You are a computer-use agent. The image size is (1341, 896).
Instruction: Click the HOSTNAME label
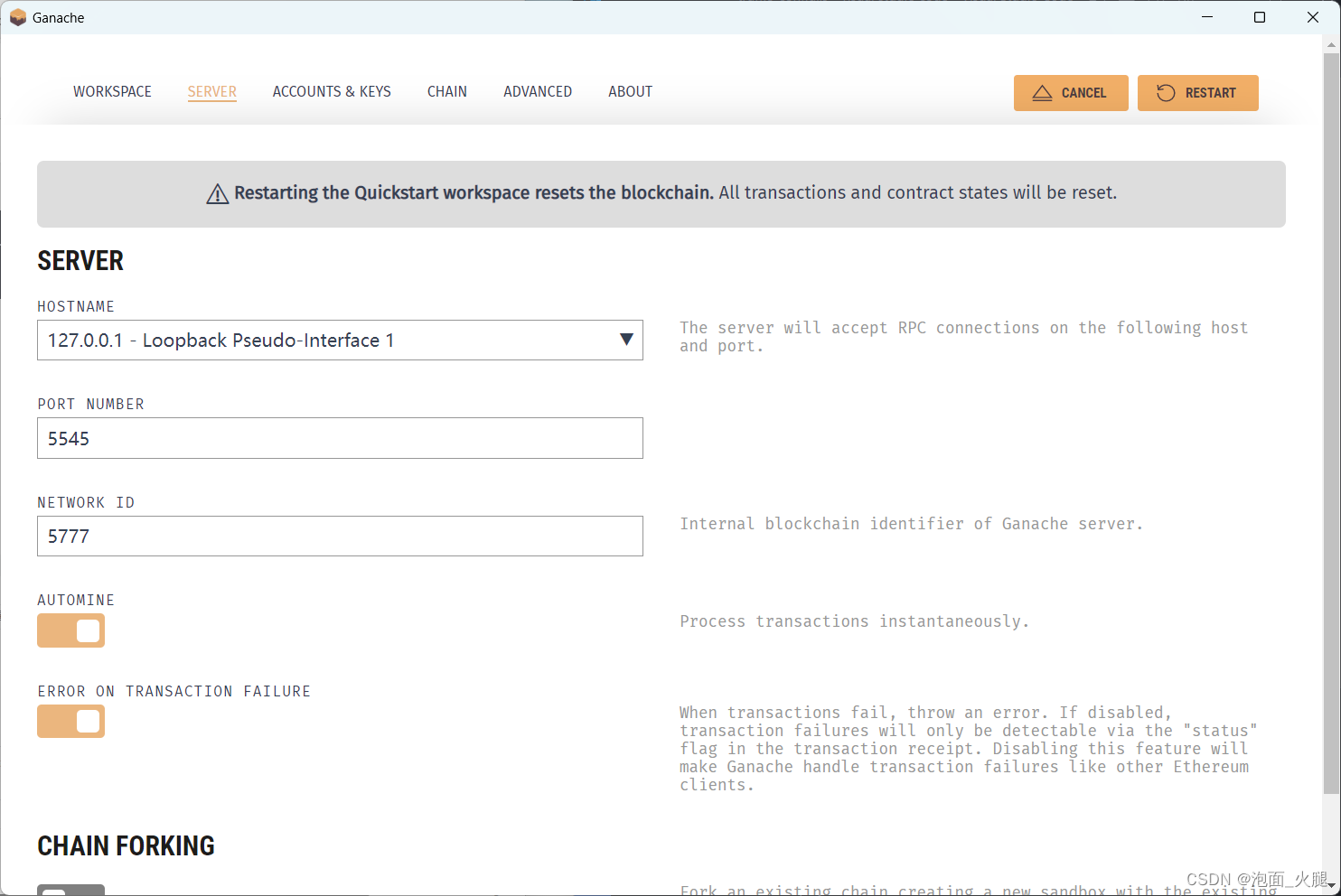coord(76,306)
